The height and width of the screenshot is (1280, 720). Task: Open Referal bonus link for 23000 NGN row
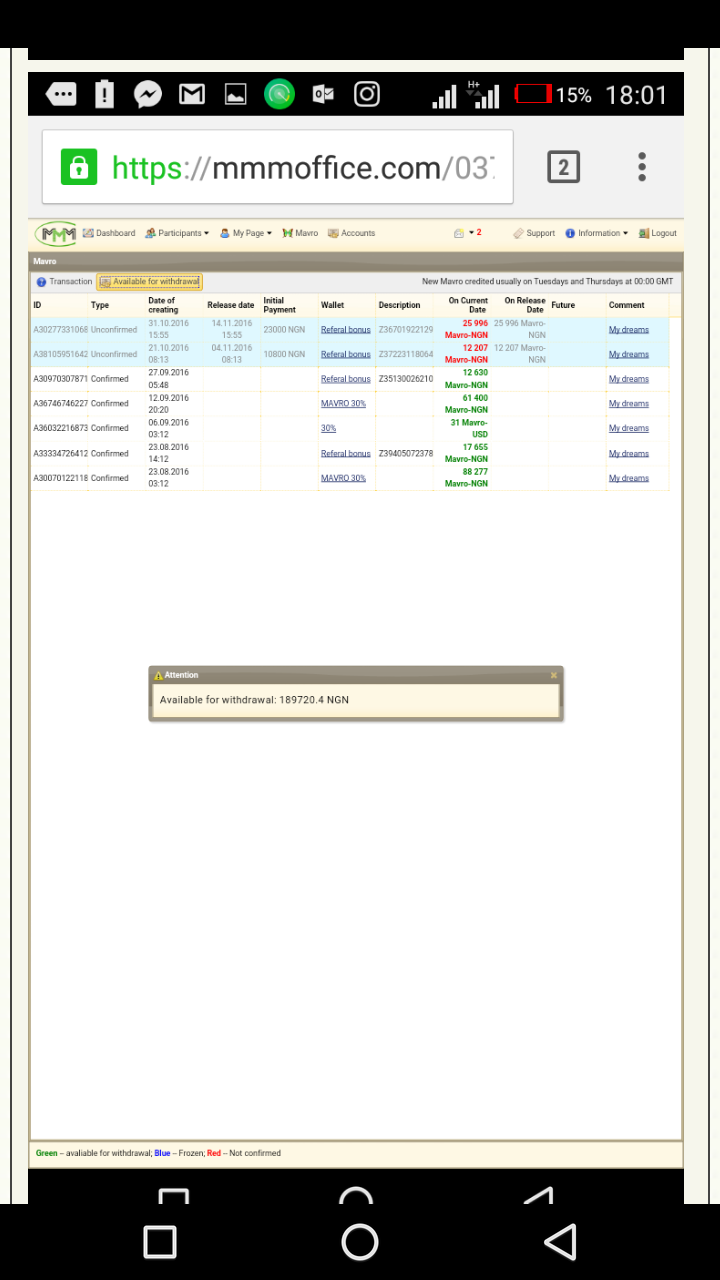tap(345, 330)
